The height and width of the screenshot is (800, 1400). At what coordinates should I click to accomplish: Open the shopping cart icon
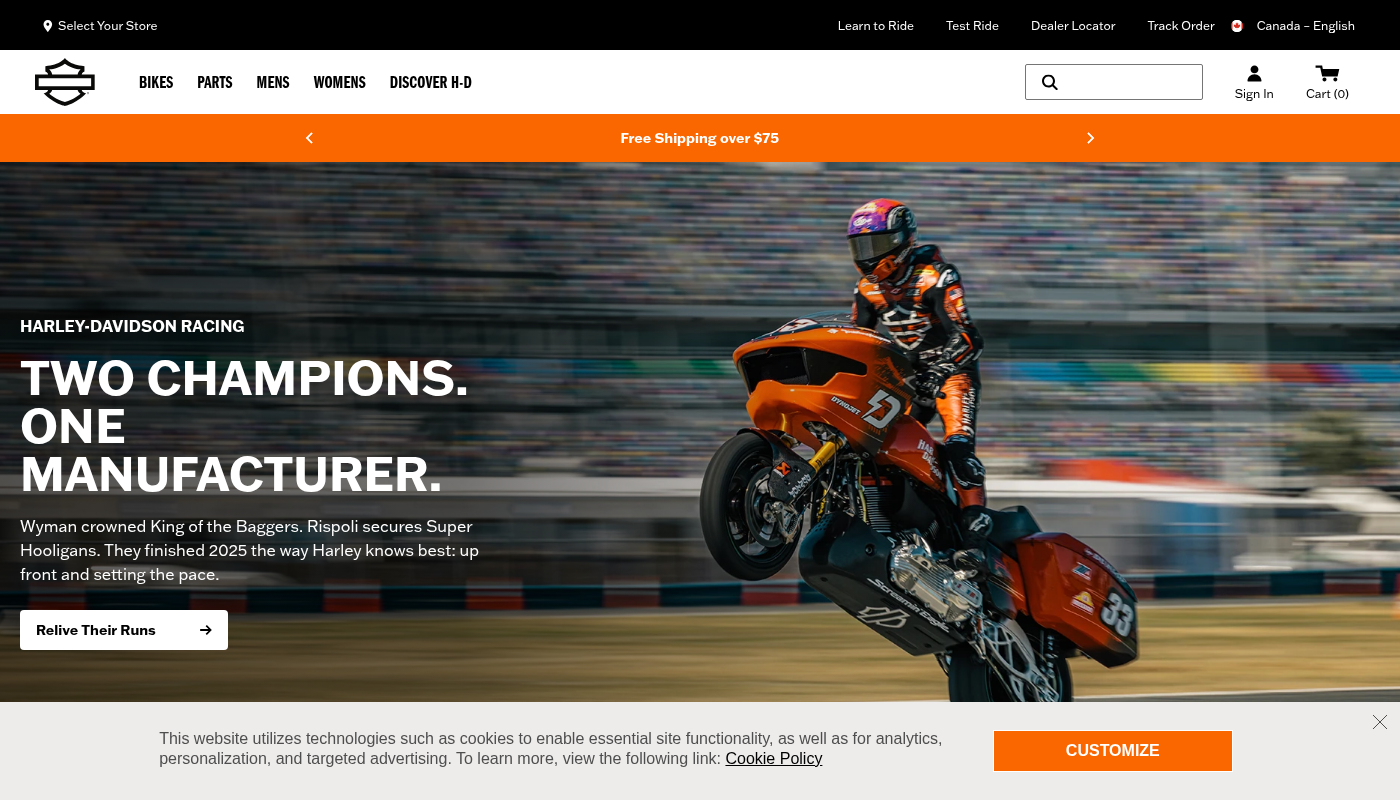(1327, 74)
